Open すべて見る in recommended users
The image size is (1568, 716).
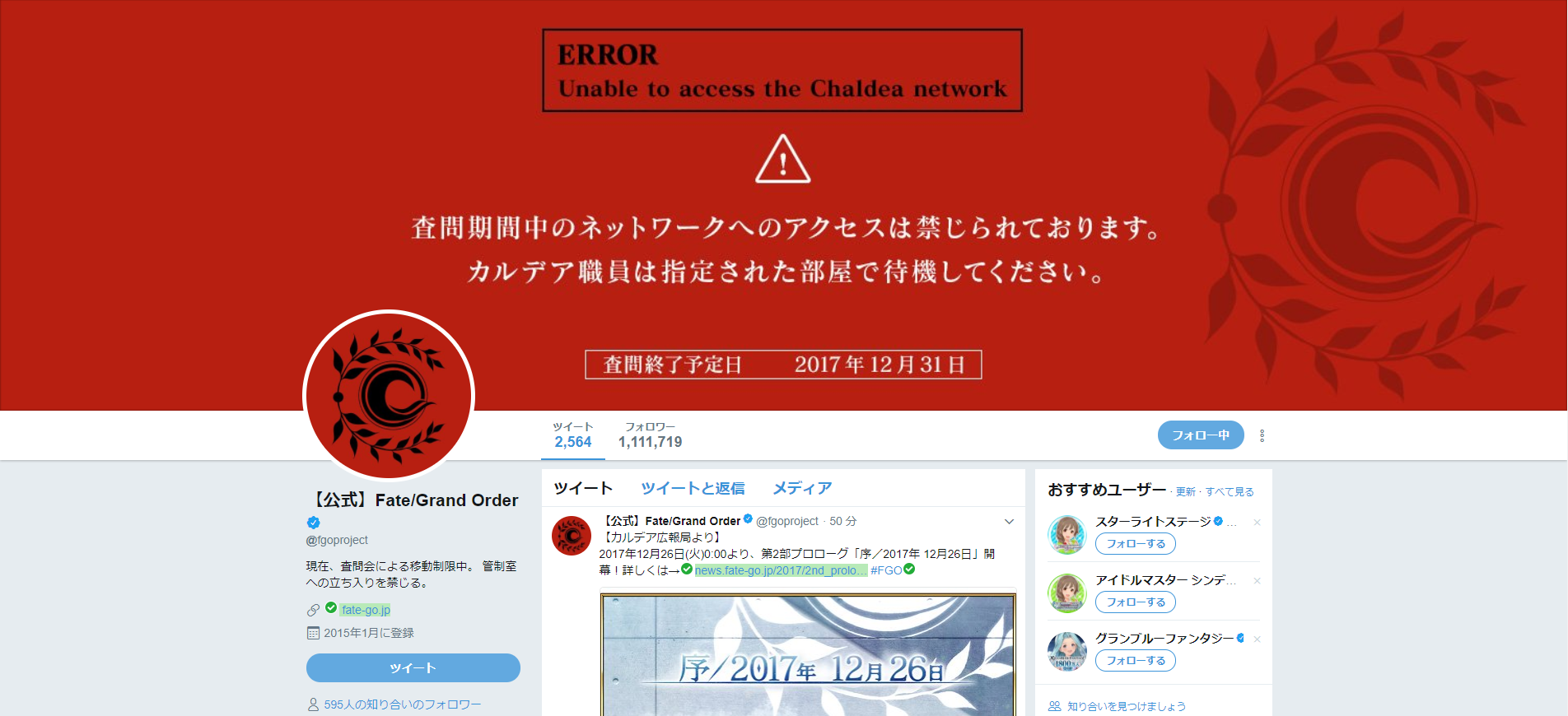[1230, 492]
